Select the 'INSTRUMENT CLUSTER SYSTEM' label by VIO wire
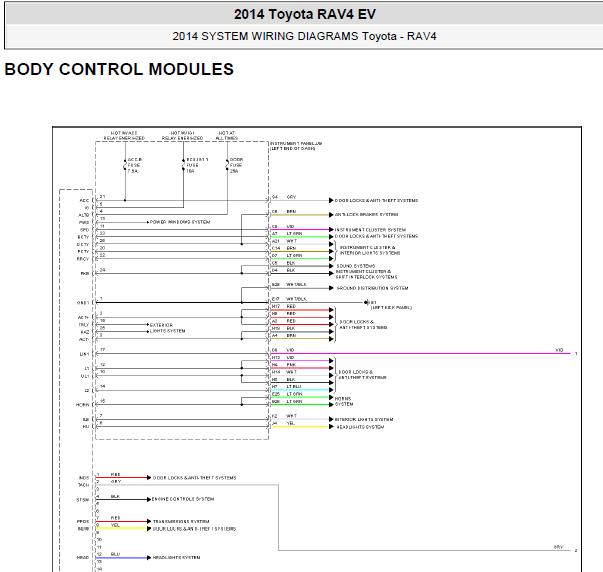The image size is (603, 572). coord(370,230)
